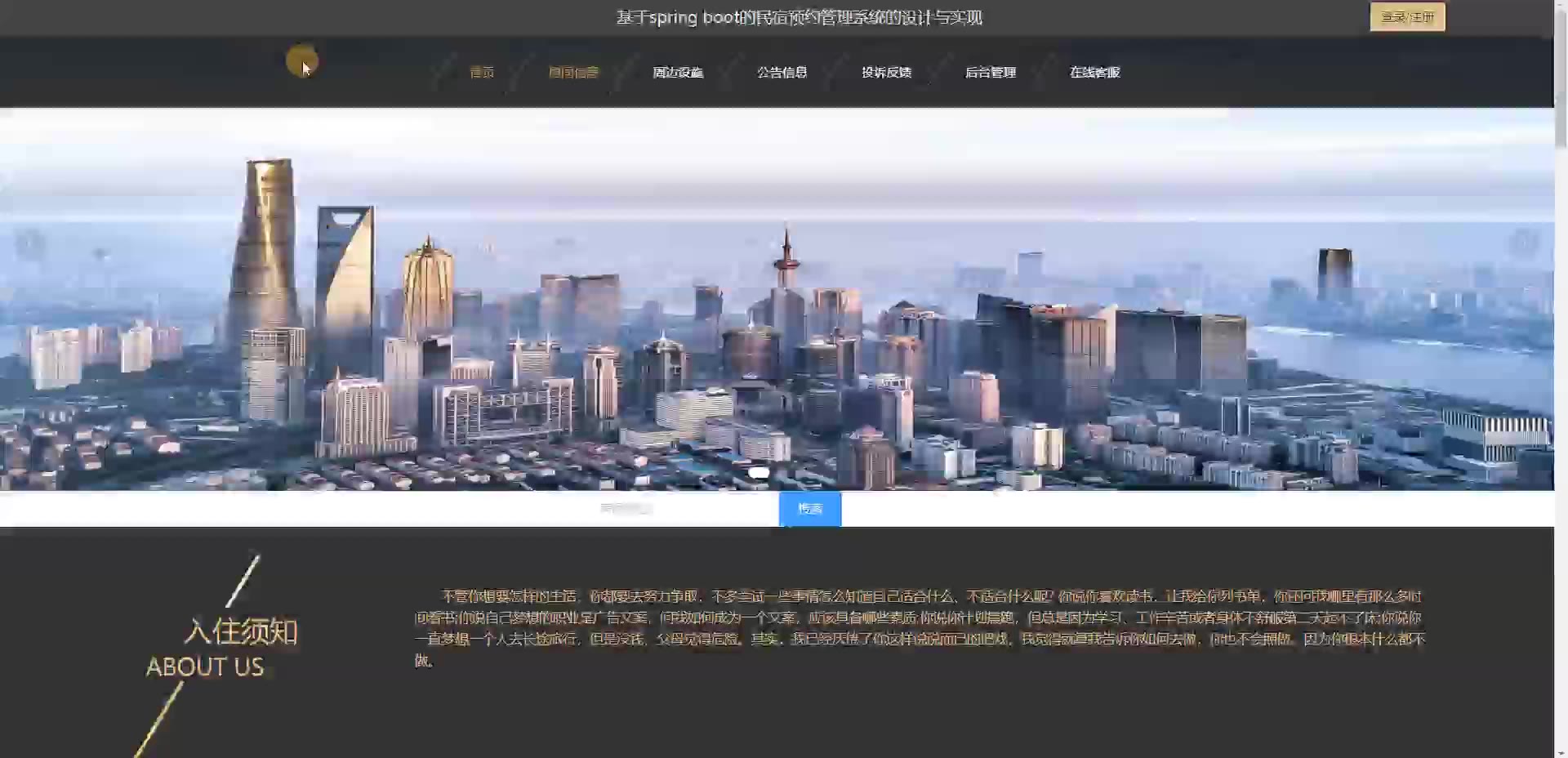This screenshot has height=758, width=1568.
Task: Click the blue search button
Action: (810, 509)
